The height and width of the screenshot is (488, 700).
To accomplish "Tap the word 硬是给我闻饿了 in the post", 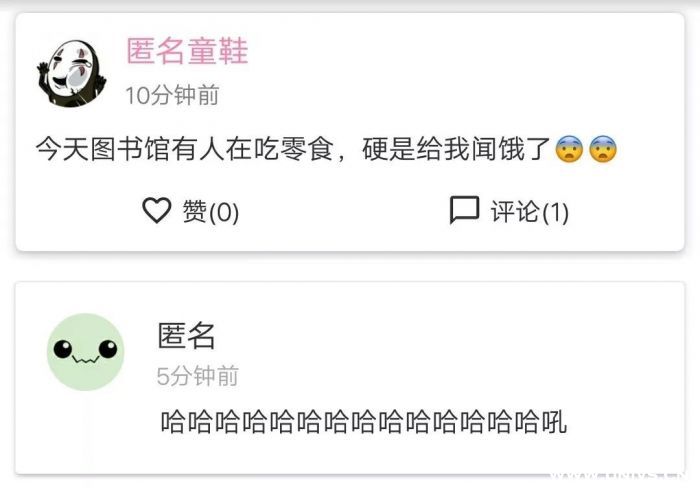I will pyautogui.click(x=456, y=149).
